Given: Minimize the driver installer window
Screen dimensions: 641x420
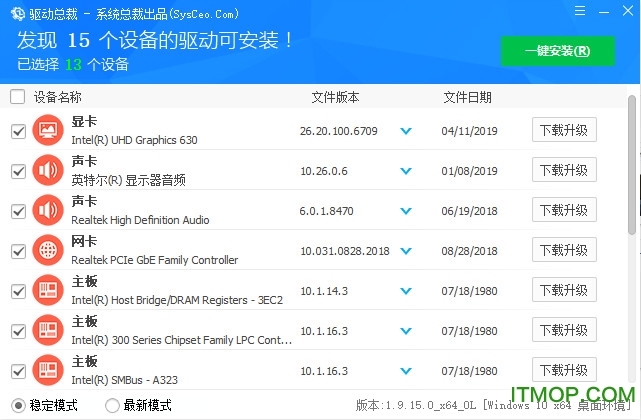Looking at the screenshot, I should pyautogui.click(x=604, y=12).
